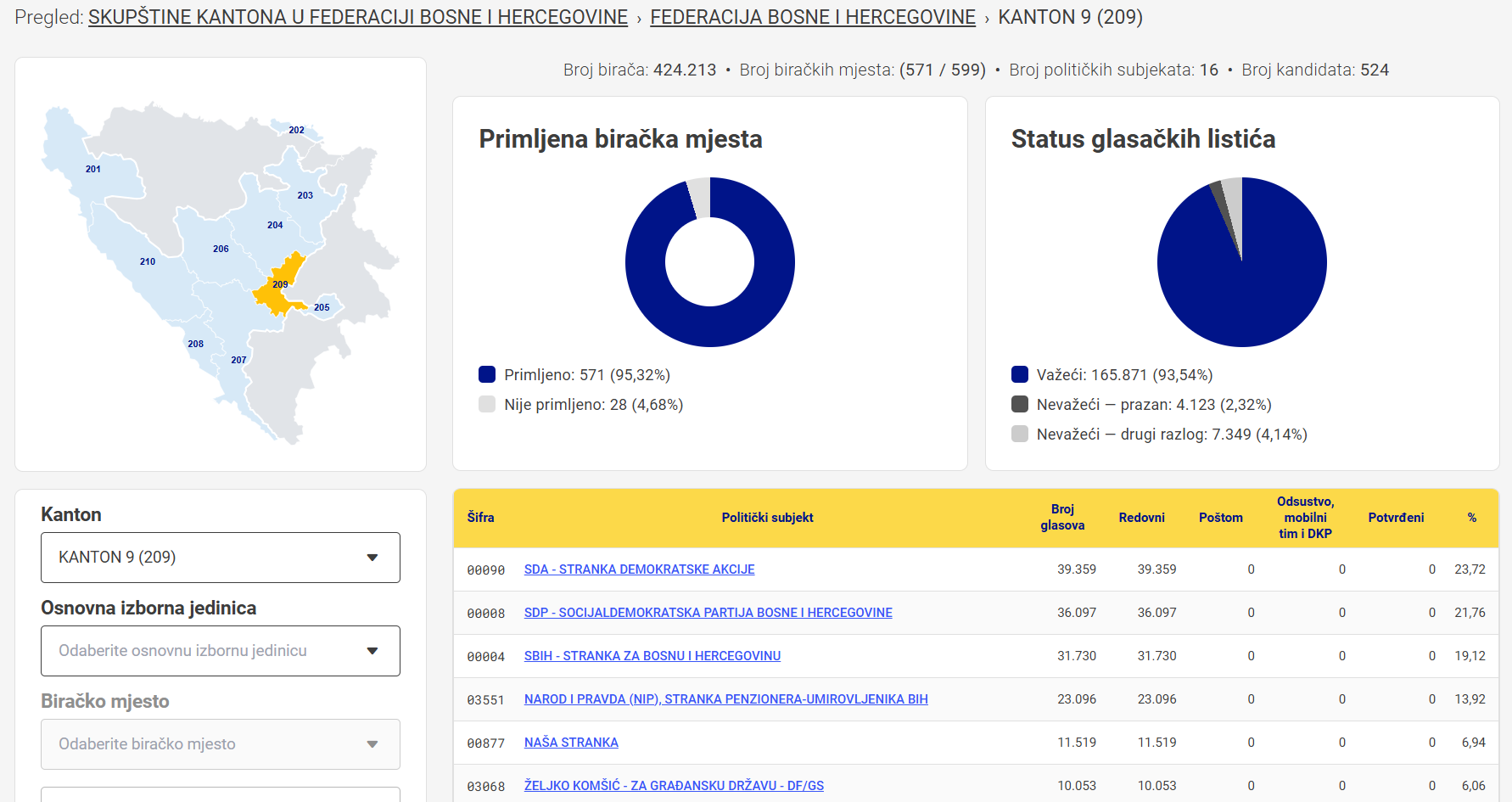Click the Šifra column header
1512x802 pixels.
coord(480,518)
